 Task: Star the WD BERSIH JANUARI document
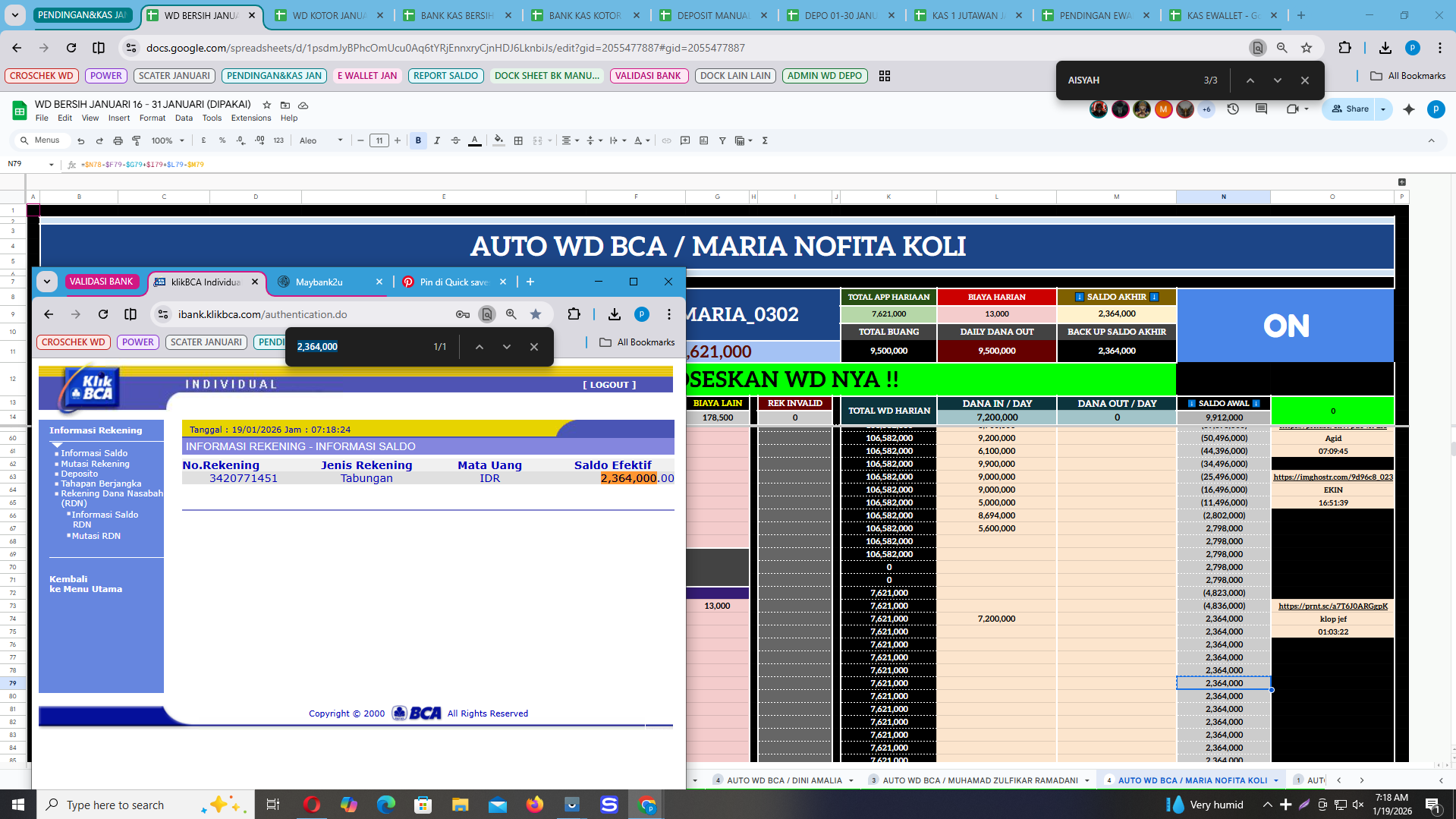[266, 105]
